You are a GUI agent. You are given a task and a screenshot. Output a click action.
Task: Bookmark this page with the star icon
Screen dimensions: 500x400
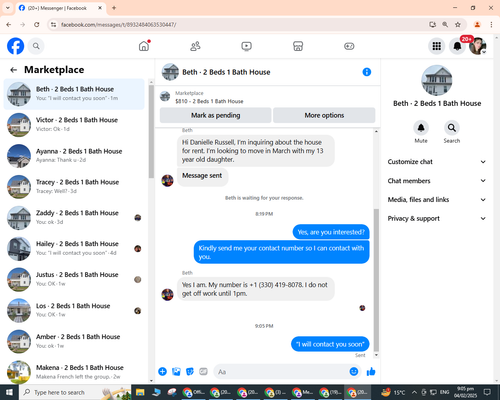(458, 24)
